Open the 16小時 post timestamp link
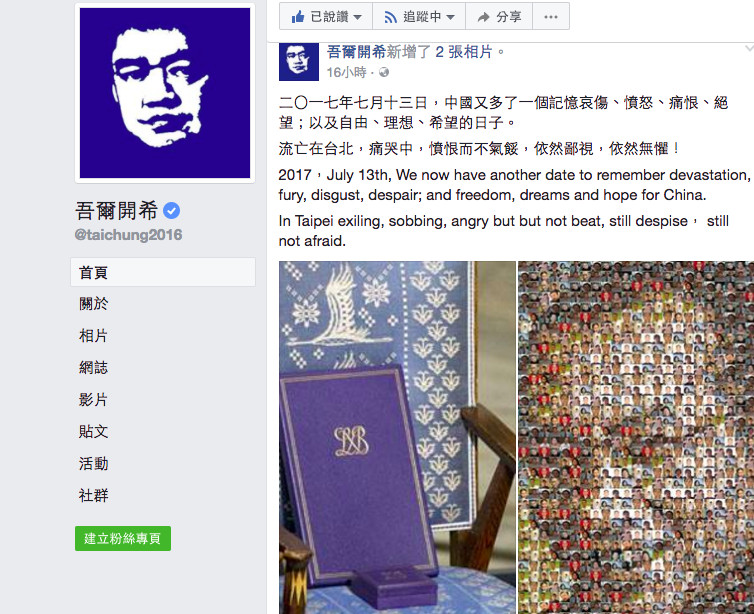Screen dimensions: 754x614 [346, 73]
